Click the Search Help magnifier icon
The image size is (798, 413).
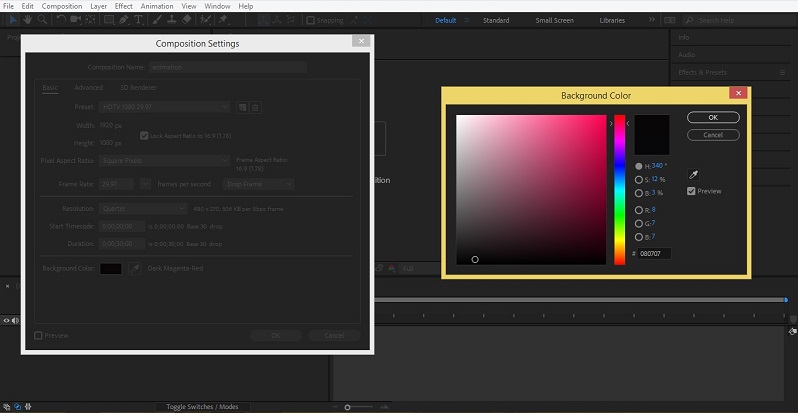coord(690,20)
